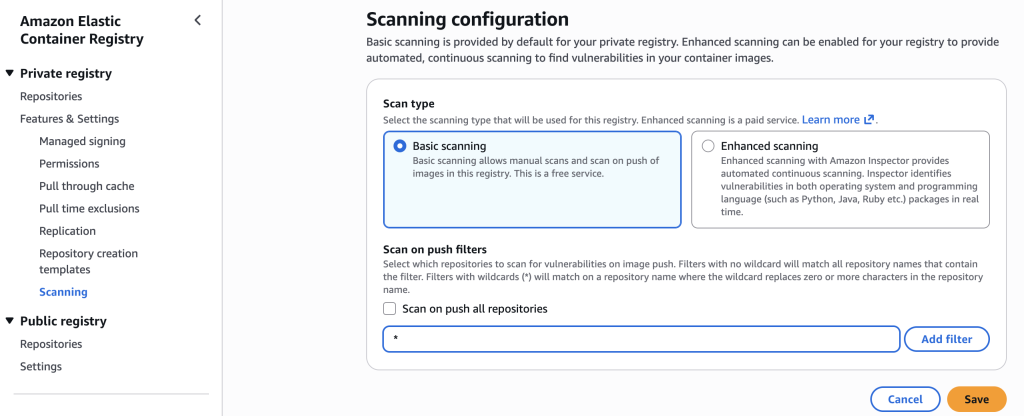Screen dimensions: 1024x416
Task: Select the Enhanced scanning radio button
Action: click(708, 146)
